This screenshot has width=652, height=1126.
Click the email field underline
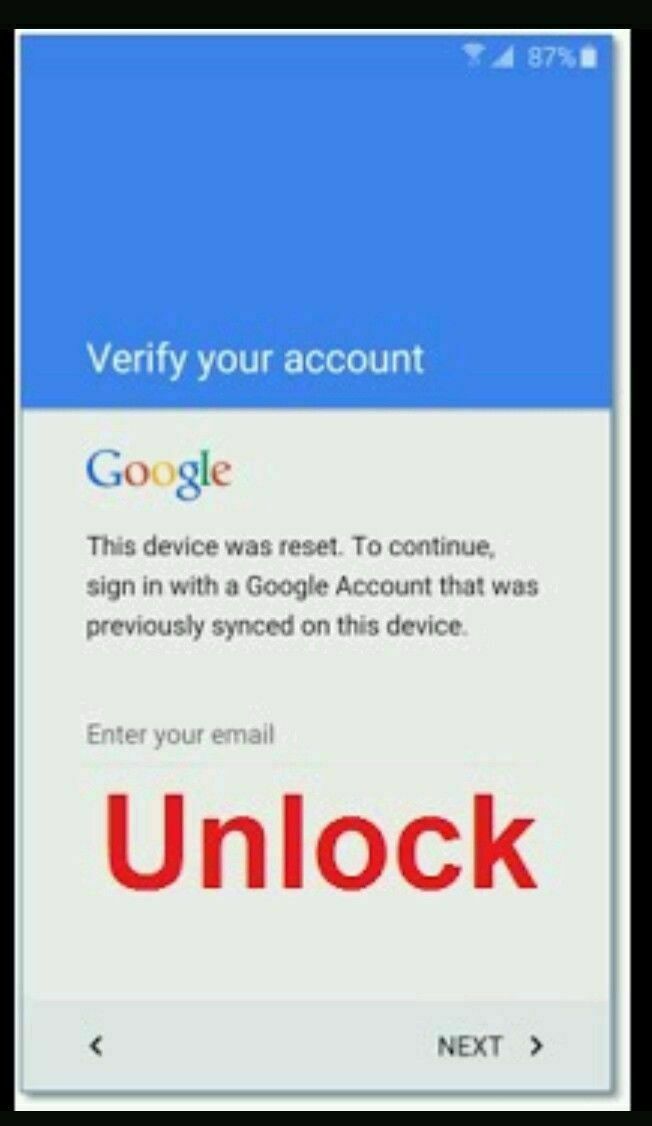pos(311,764)
